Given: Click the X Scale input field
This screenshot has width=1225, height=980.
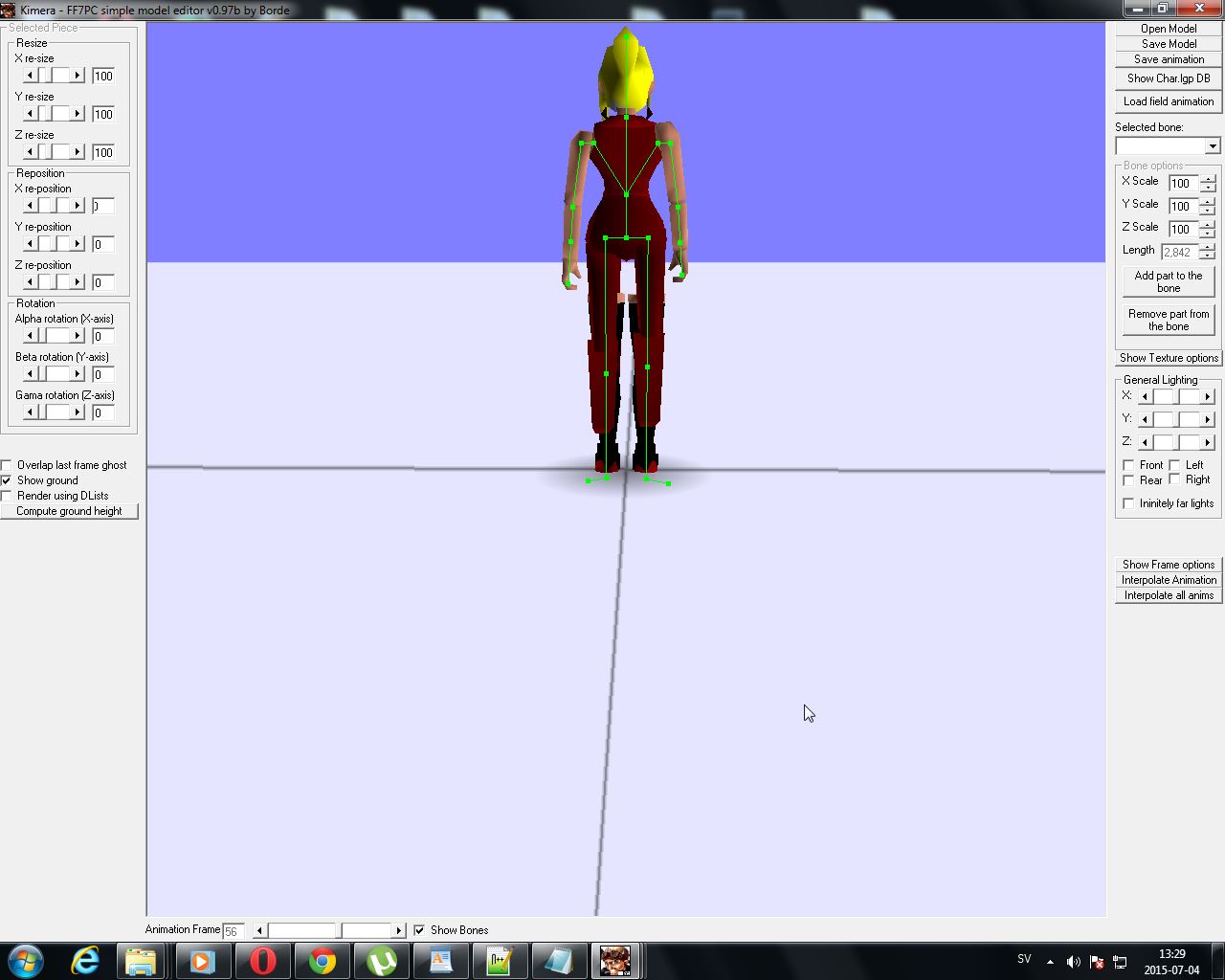Looking at the screenshot, I should coord(1183,183).
